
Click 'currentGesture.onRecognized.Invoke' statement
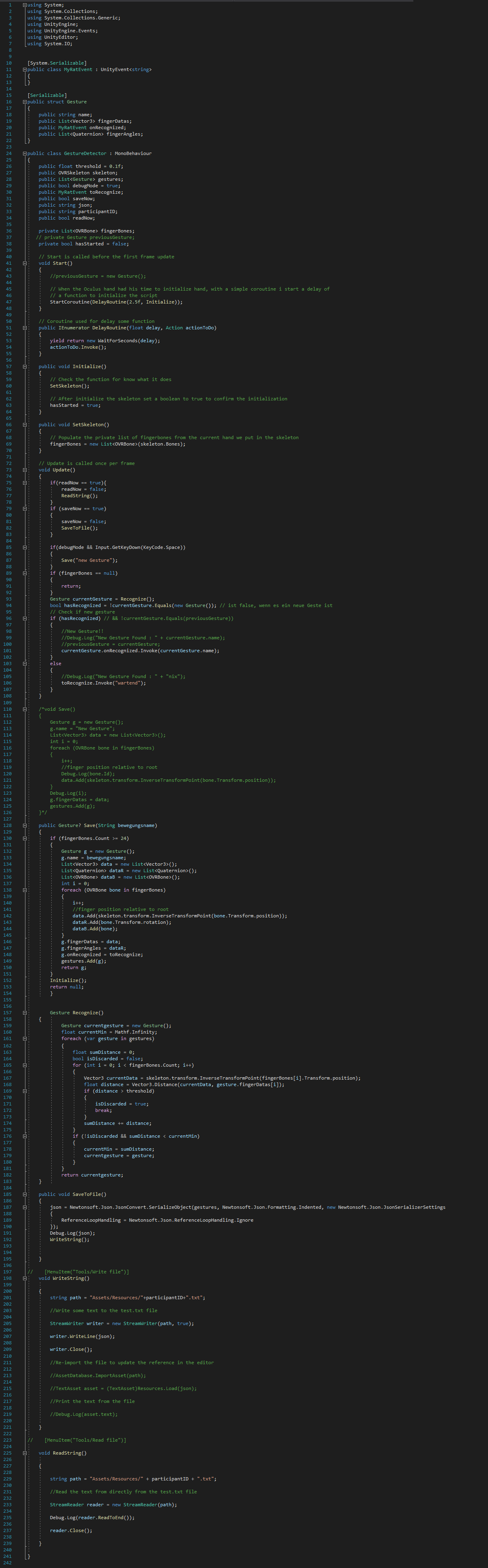coord(140,651)
